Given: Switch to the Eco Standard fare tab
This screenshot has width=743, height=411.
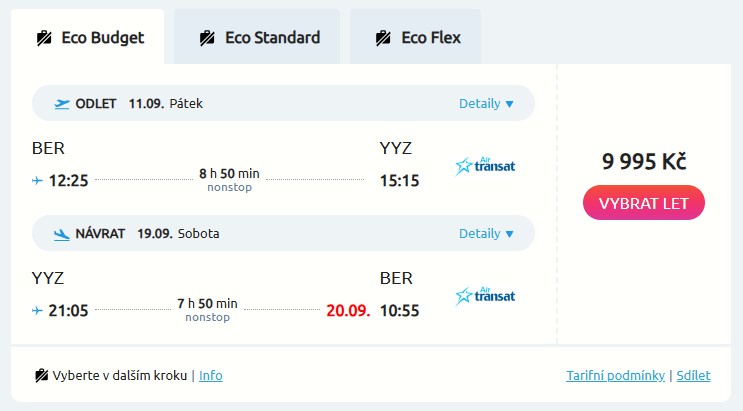Looking at the screenshot, I should (257, 38).
